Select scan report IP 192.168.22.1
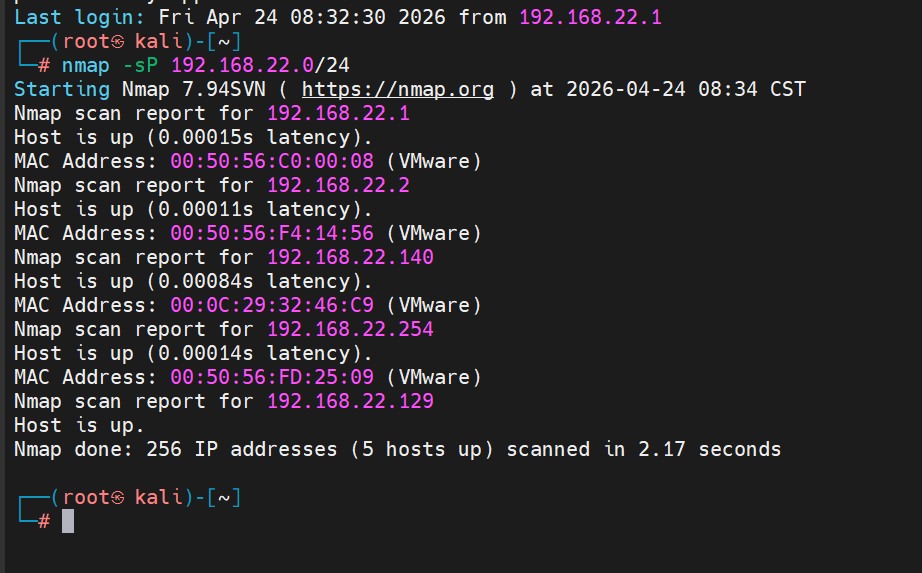The width and height of the screenshot is (922, 573). point(338,113)
